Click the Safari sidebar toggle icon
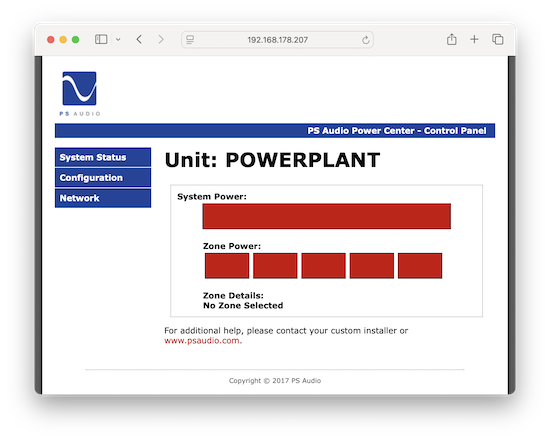Image resolution: width=550 pixels, height=440 pixels. pos(101,39)
